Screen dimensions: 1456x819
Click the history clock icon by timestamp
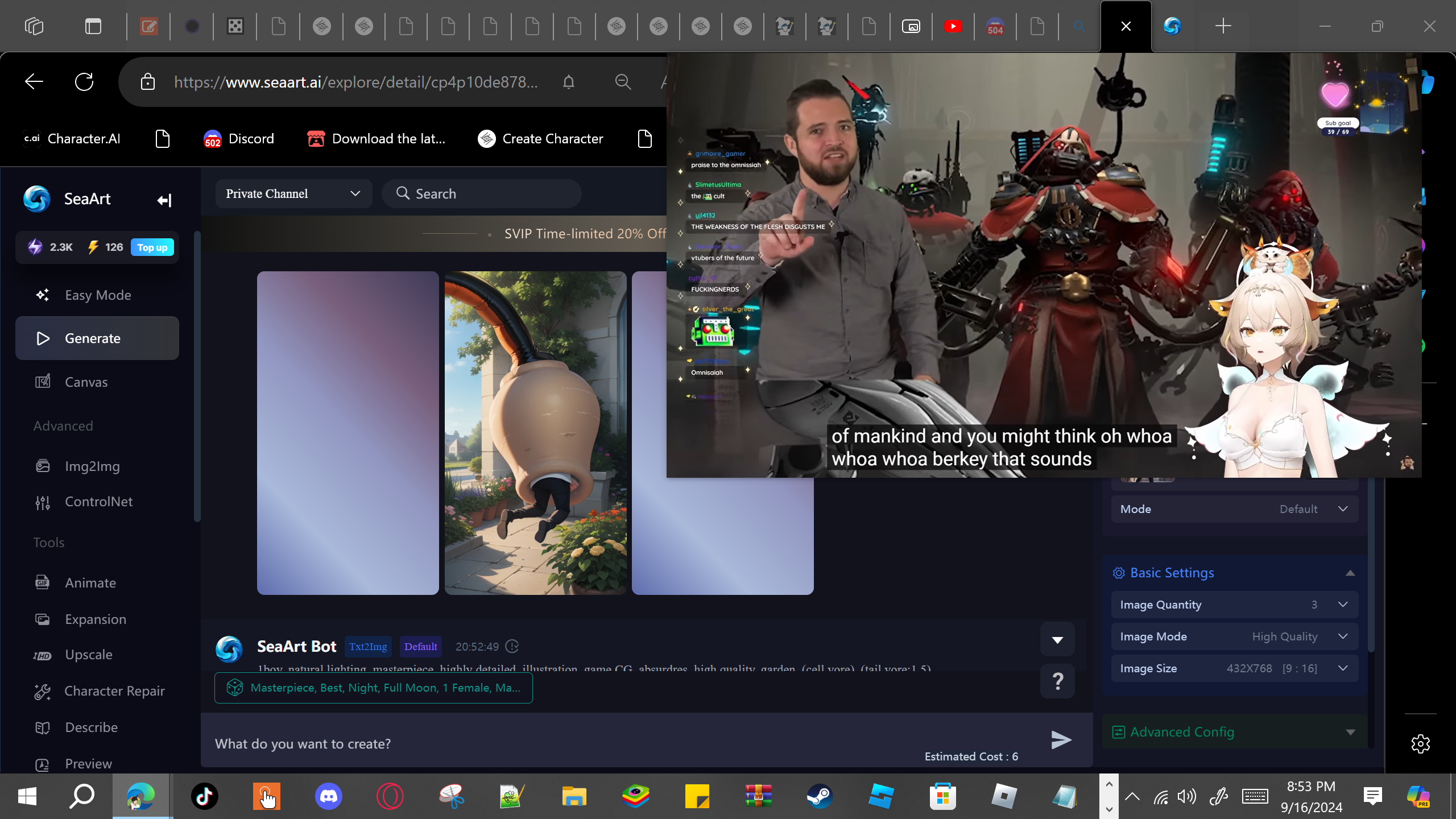tap(512, 647)
